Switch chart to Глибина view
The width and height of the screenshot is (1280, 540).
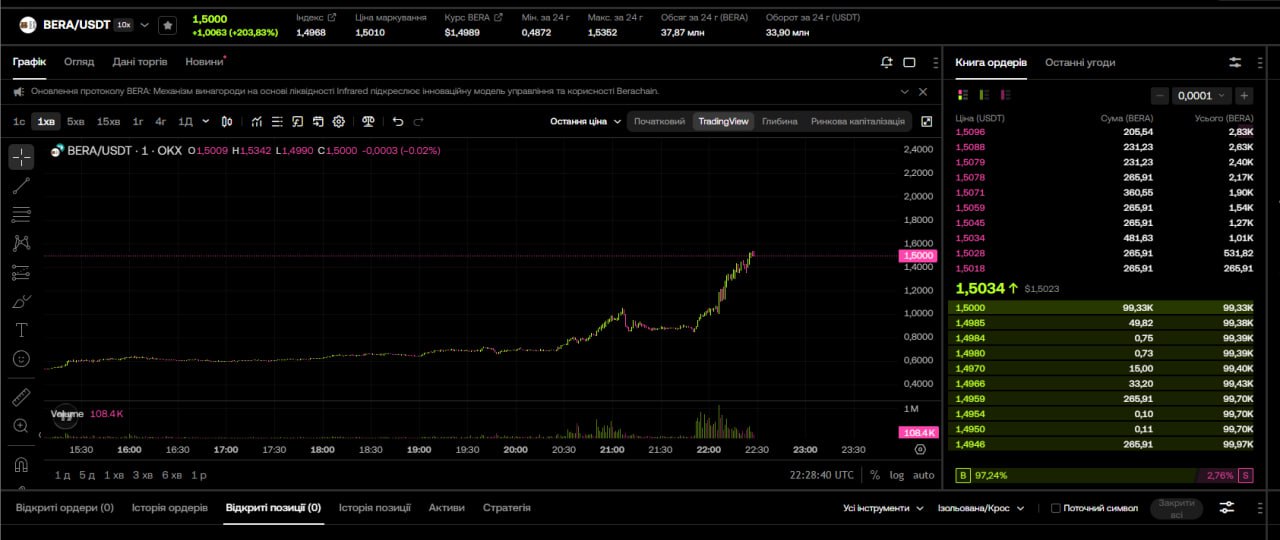pos(780,121)
